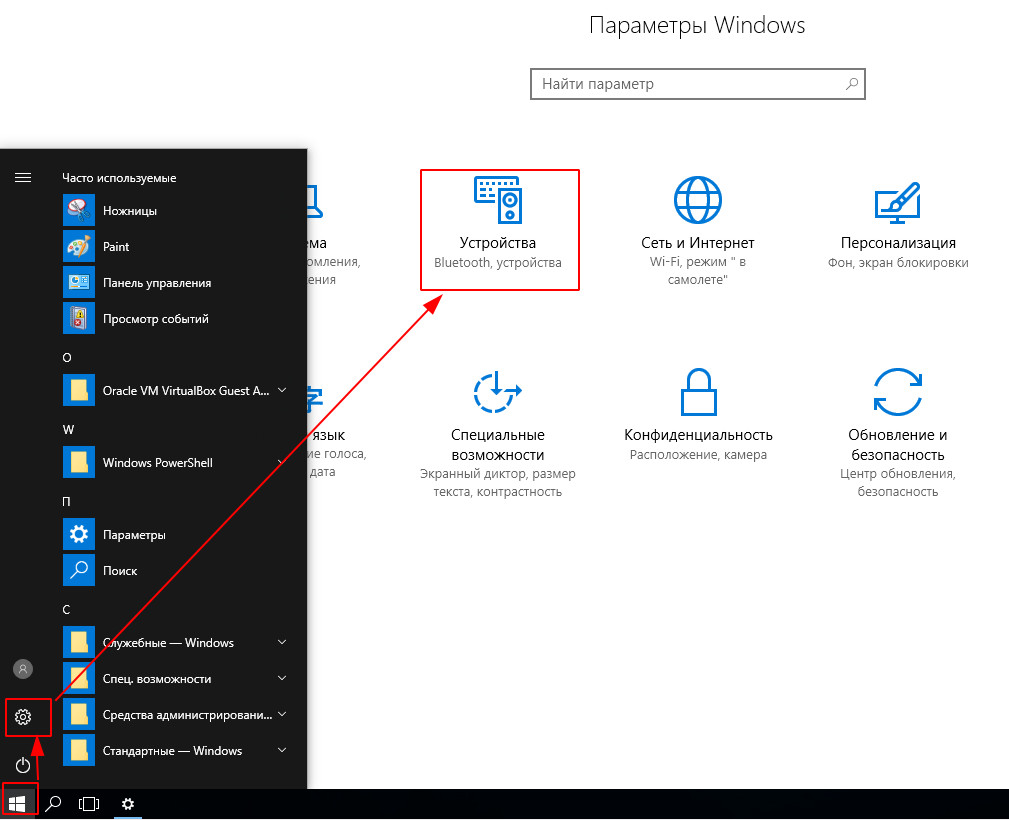Open Просмотр событий app icon
This screenshot has height=820, width=1009.
click(79, 319)
